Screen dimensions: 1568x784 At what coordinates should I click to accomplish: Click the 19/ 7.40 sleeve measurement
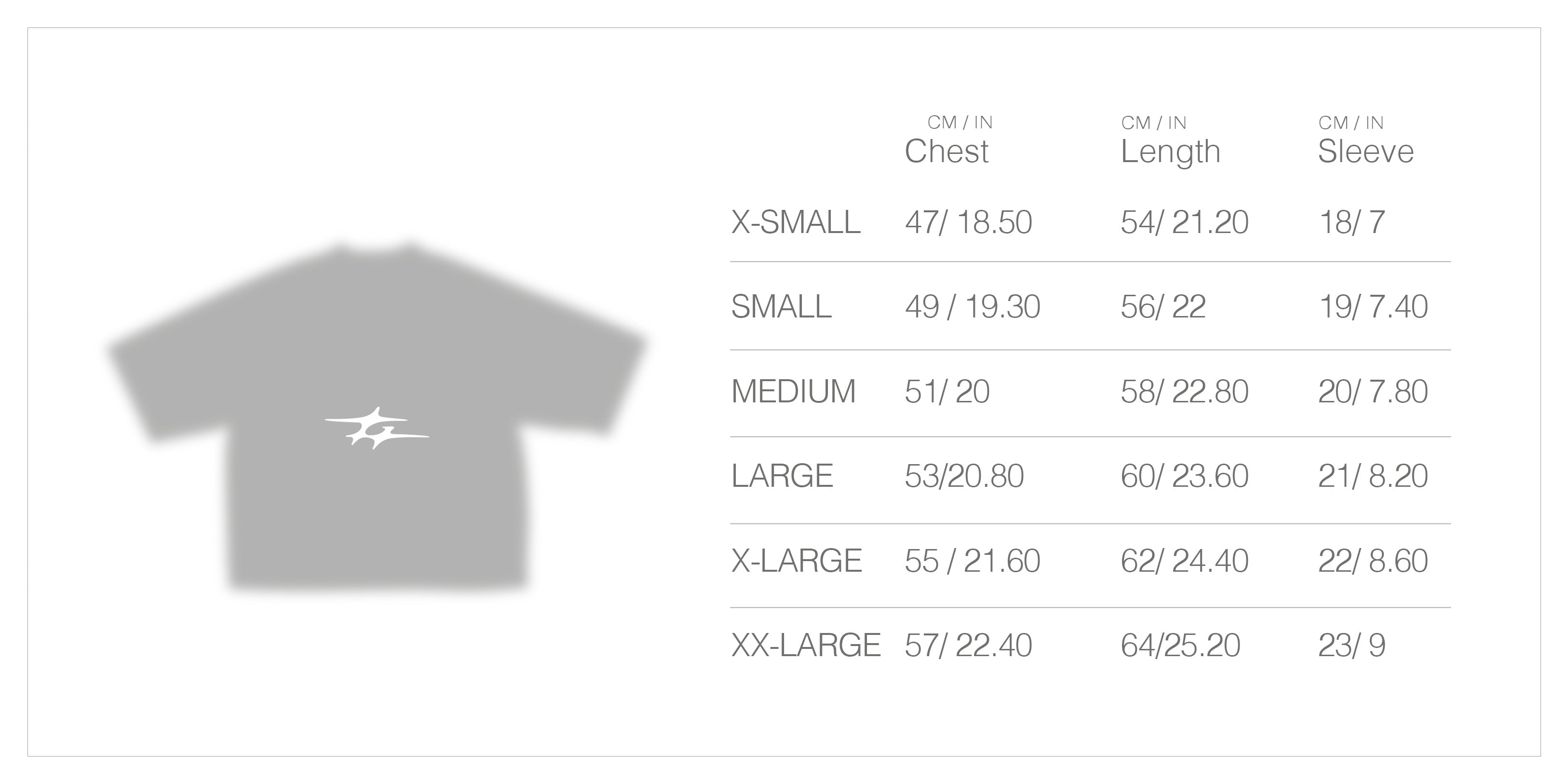click(1373, 306)
